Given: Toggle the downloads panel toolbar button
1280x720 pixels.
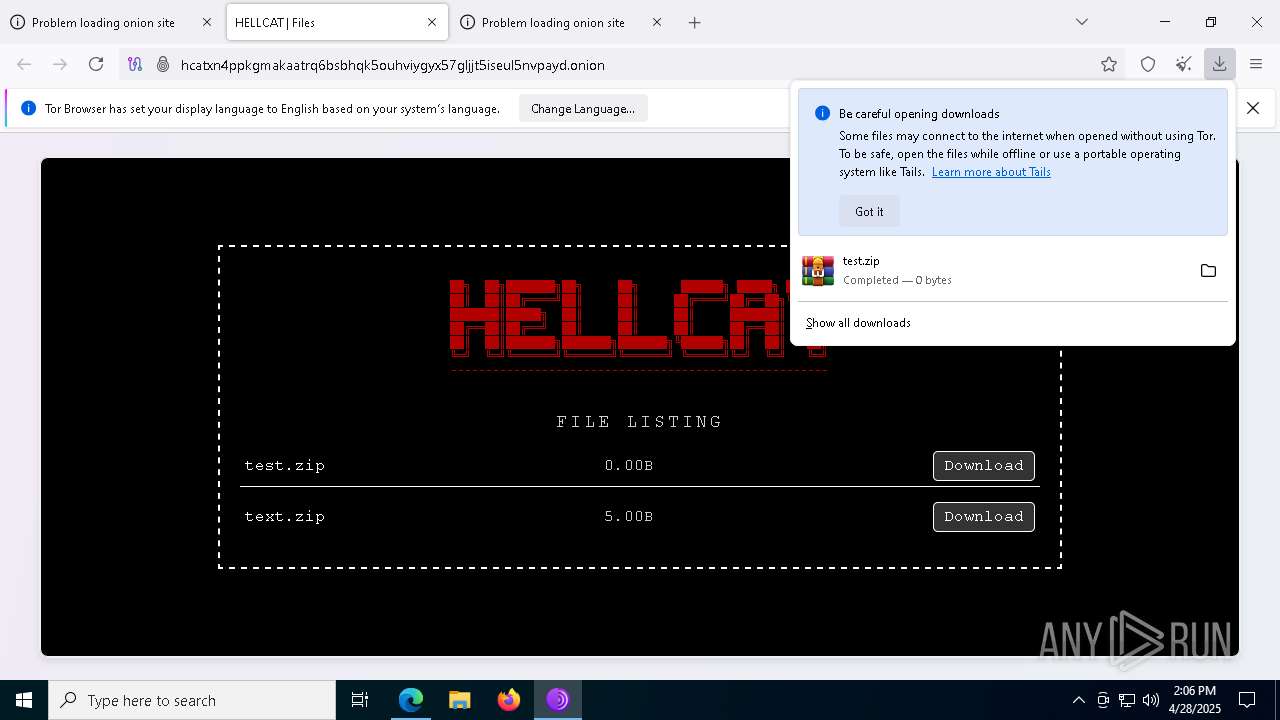Looking at the screenshot, I should pos(1220,64).
